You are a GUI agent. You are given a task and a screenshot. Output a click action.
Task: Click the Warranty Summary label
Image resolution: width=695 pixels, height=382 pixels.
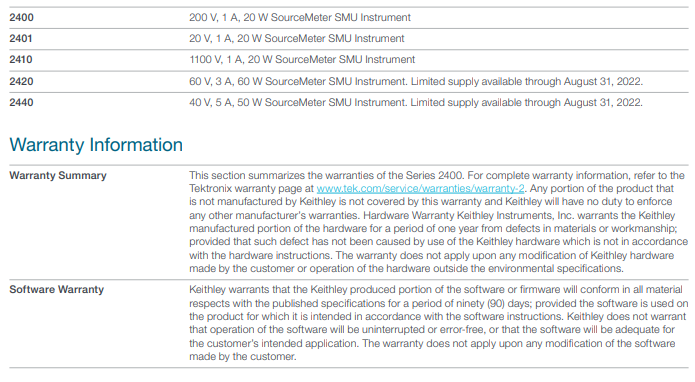[58, 175]
